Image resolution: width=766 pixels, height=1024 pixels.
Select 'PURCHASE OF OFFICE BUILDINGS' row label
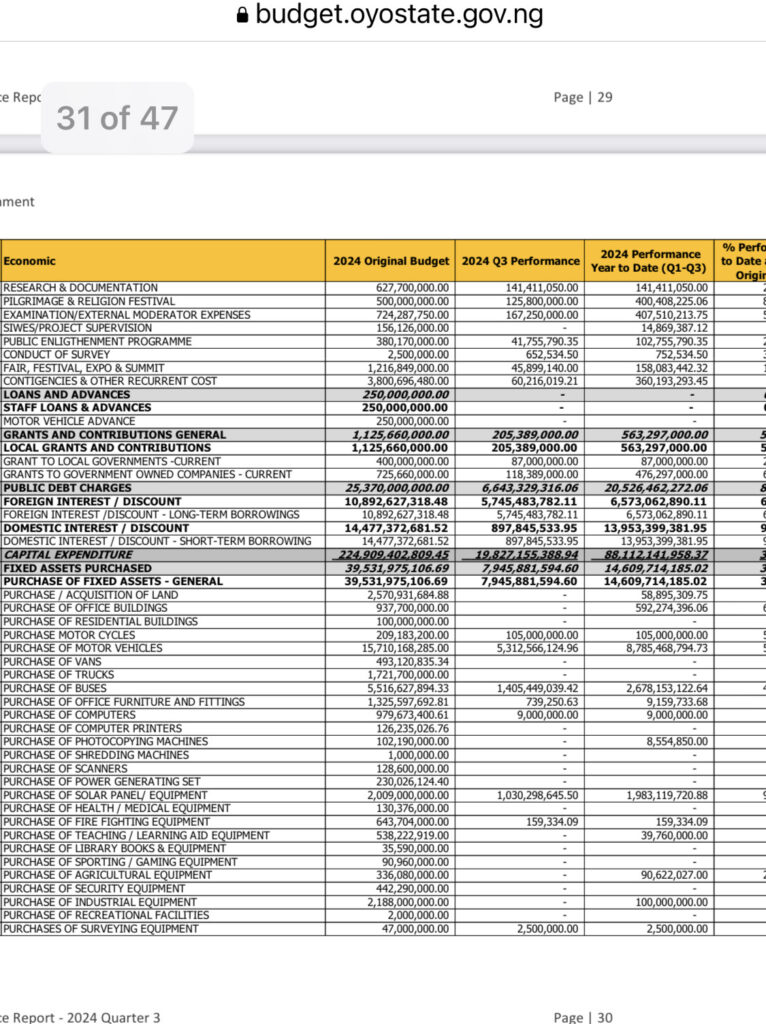tap(85, 608)
